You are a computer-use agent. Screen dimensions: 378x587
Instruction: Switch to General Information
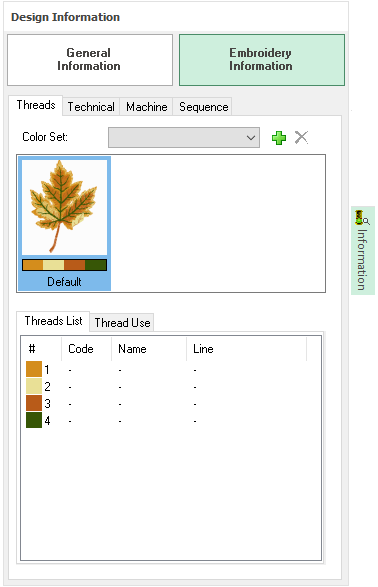(90, 60)
